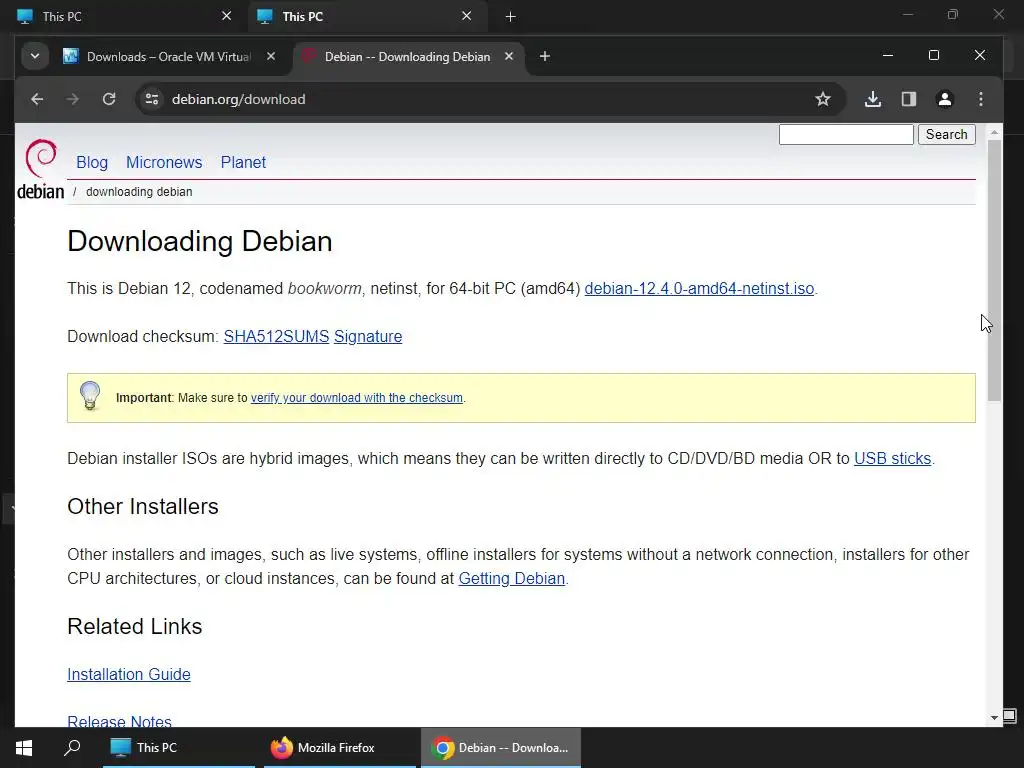This screenshot has height=768, width=1024.
Task: Open the Blog link
Action: [x=92, y=162]
